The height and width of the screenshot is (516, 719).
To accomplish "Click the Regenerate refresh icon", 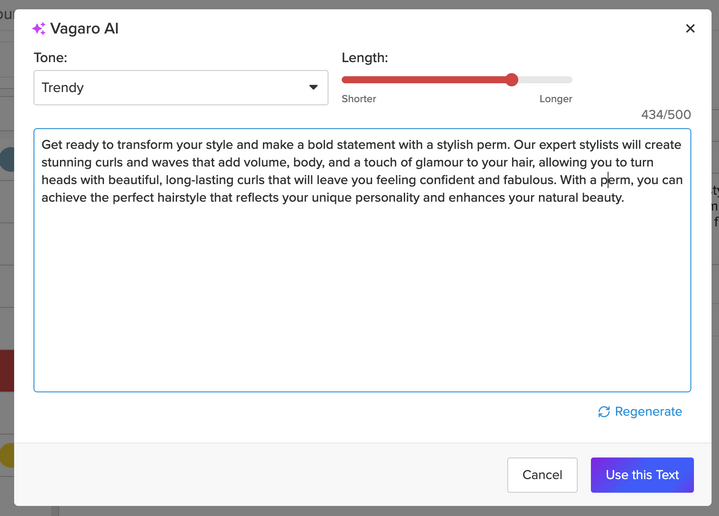I will (x=604, y=411).
